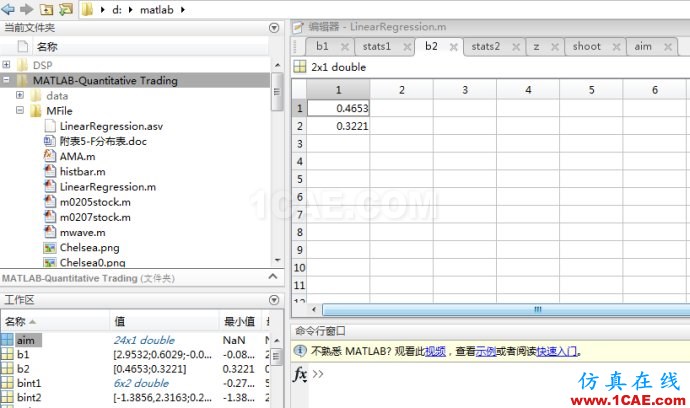Click the mwave.m script icon

(x=50, y=232)
